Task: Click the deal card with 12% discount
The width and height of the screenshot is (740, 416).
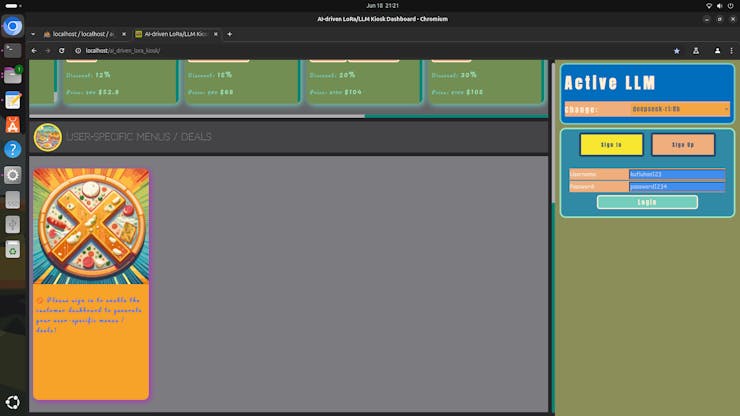Action: [x=121, y=81]
